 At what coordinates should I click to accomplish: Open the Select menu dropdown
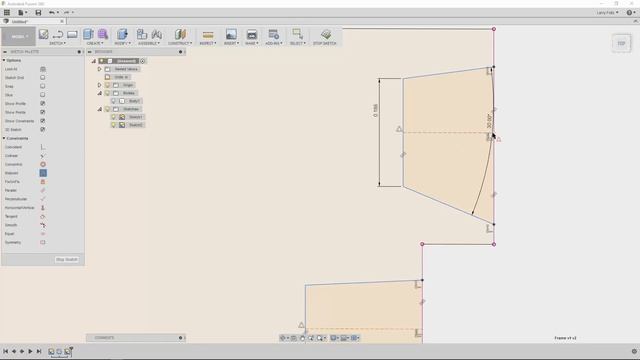tap(298, 43)
